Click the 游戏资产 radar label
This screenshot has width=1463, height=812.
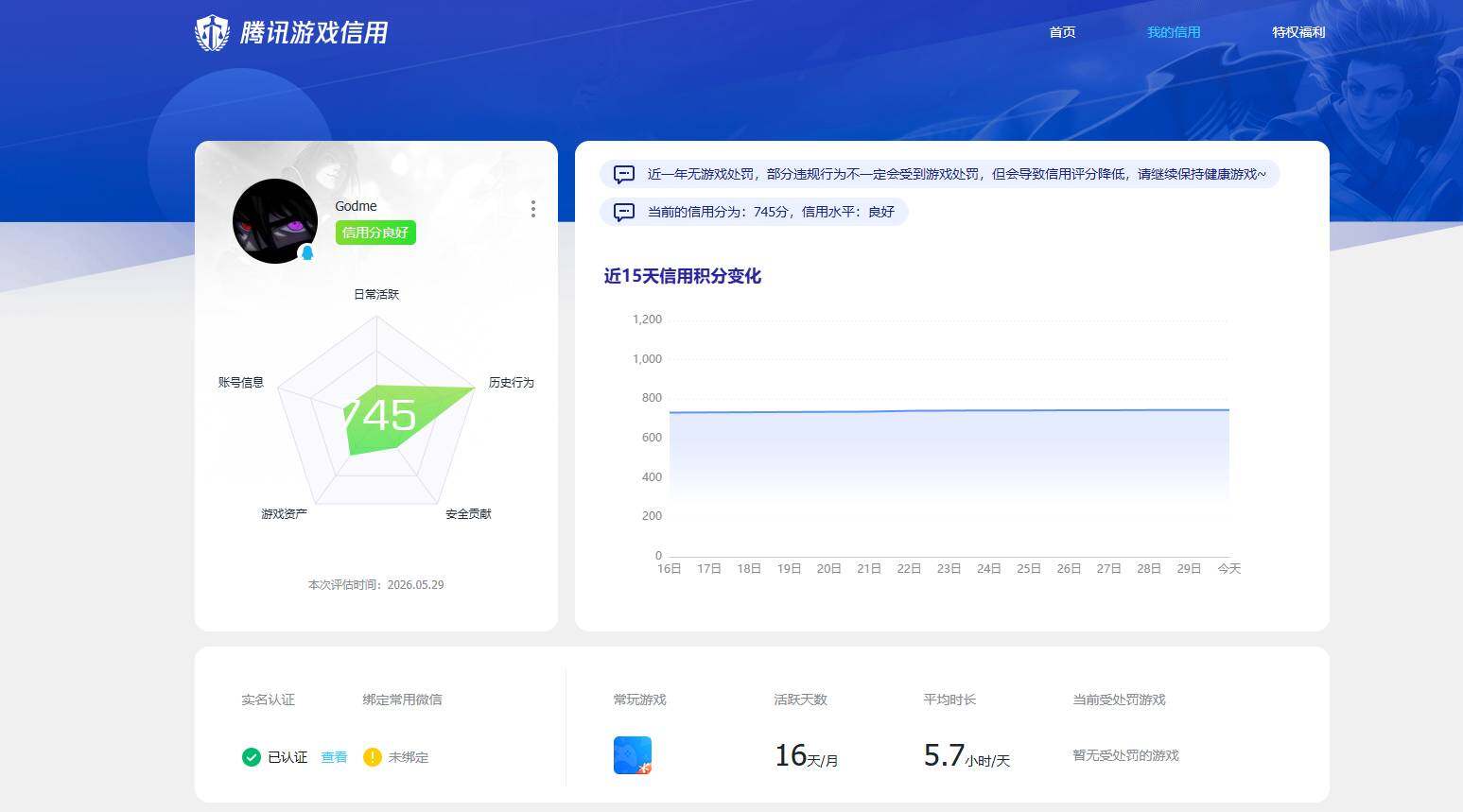(x=285, y=513)
